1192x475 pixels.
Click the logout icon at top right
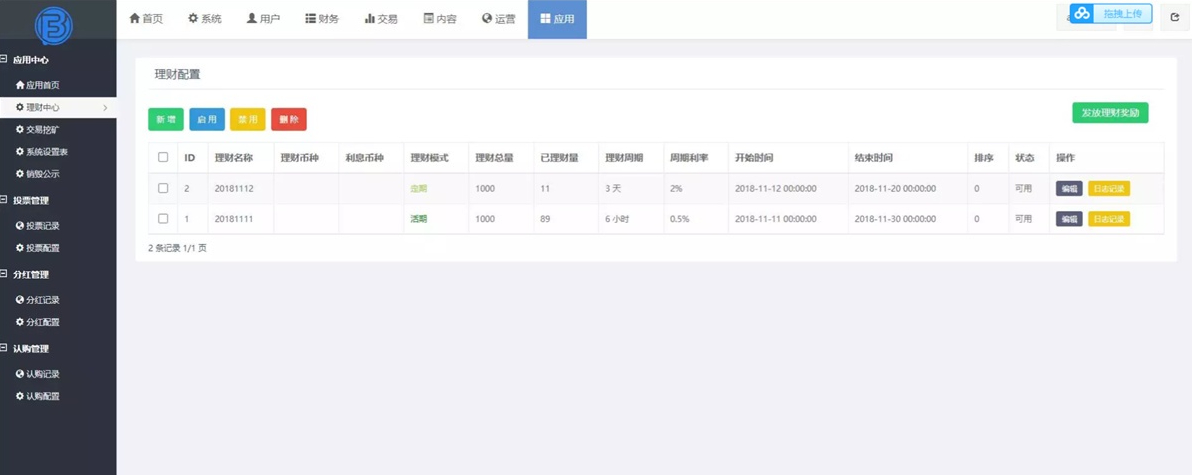point(1174,17)
